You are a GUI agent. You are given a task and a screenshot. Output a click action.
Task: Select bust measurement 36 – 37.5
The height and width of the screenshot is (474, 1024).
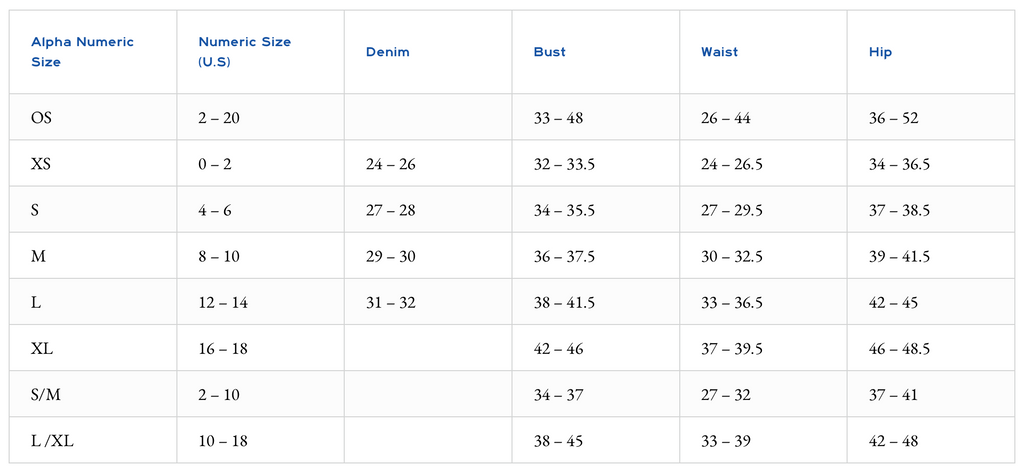565,257
